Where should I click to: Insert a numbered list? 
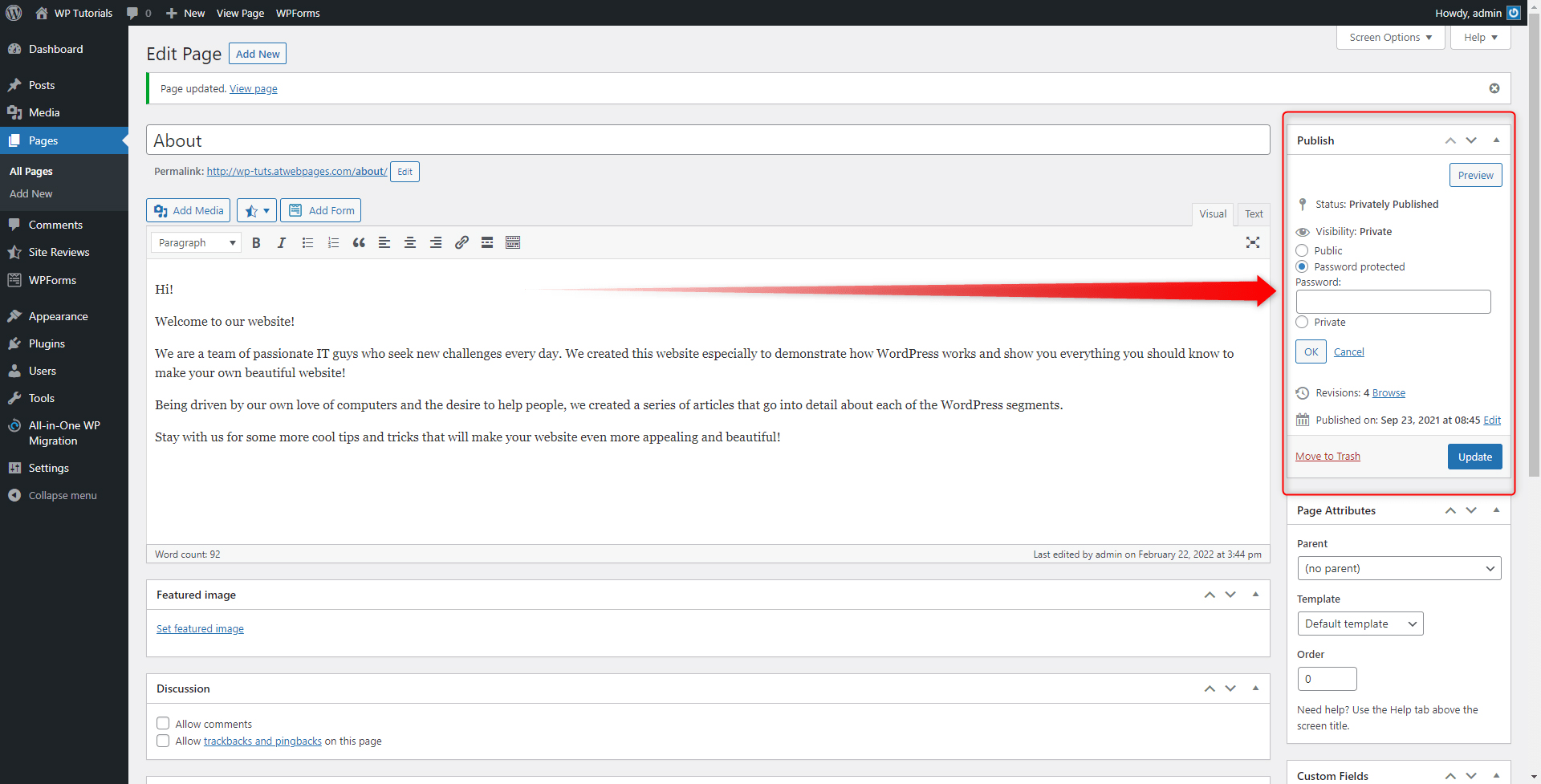333,242
